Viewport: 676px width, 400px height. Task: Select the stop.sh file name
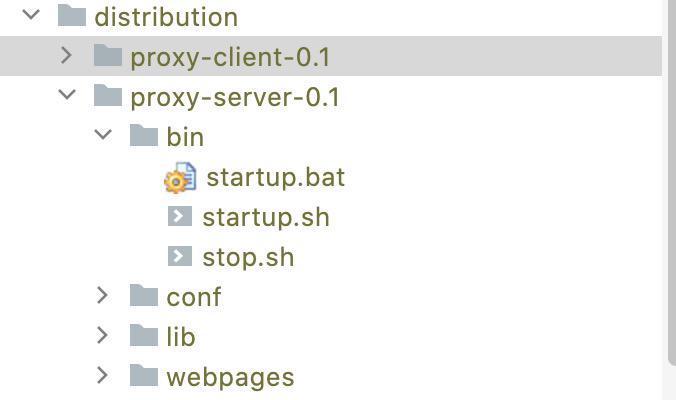[x=248, y=257]
